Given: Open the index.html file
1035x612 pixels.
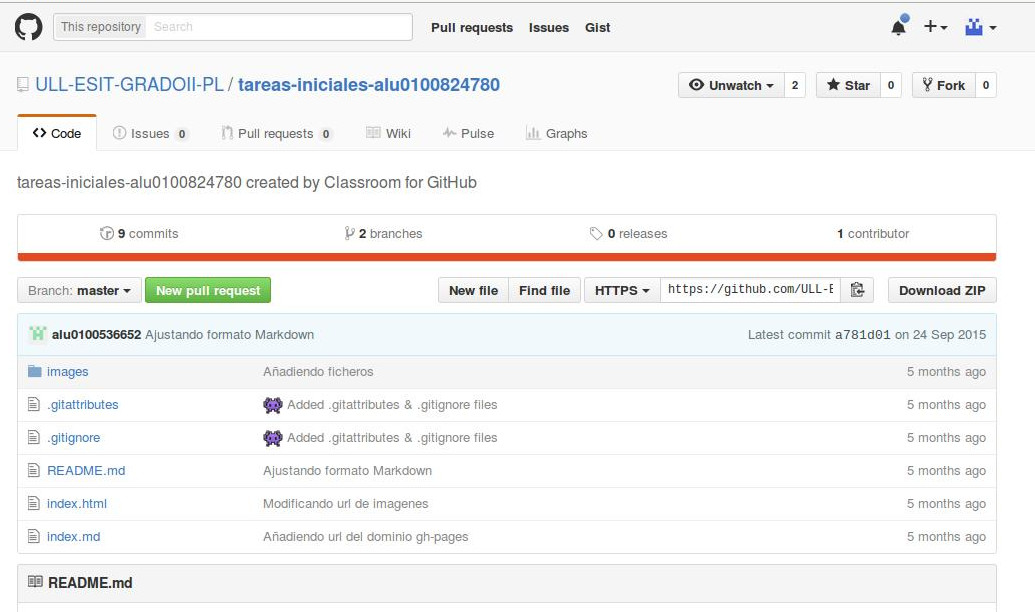Looking at the screenshot, I should pos(77,504).
